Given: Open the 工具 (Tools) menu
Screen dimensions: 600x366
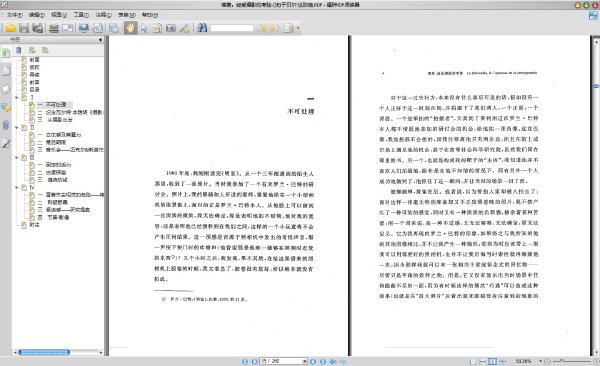Looking at the screenshot, I should coord(81,15).
